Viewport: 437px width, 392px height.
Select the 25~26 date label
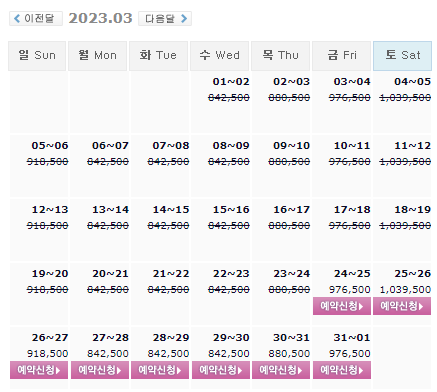(x=412, y=274)
